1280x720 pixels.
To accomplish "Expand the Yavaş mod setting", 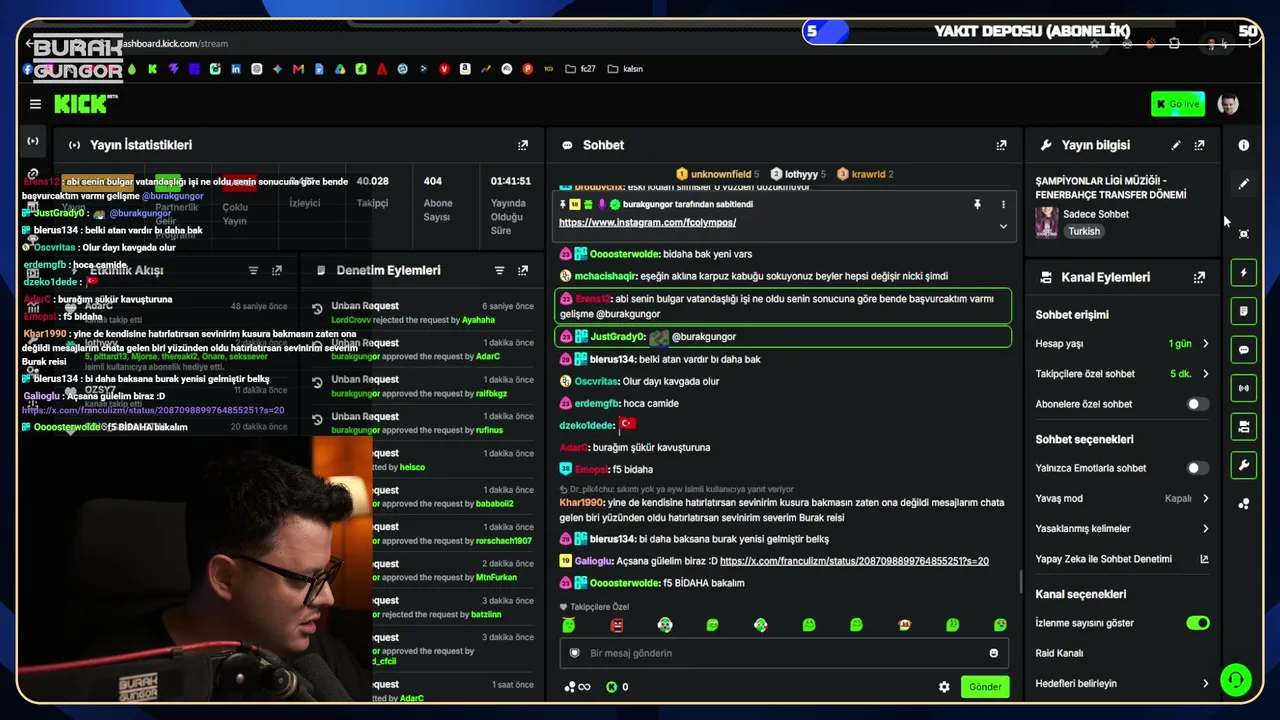I will coord(1122,498).
